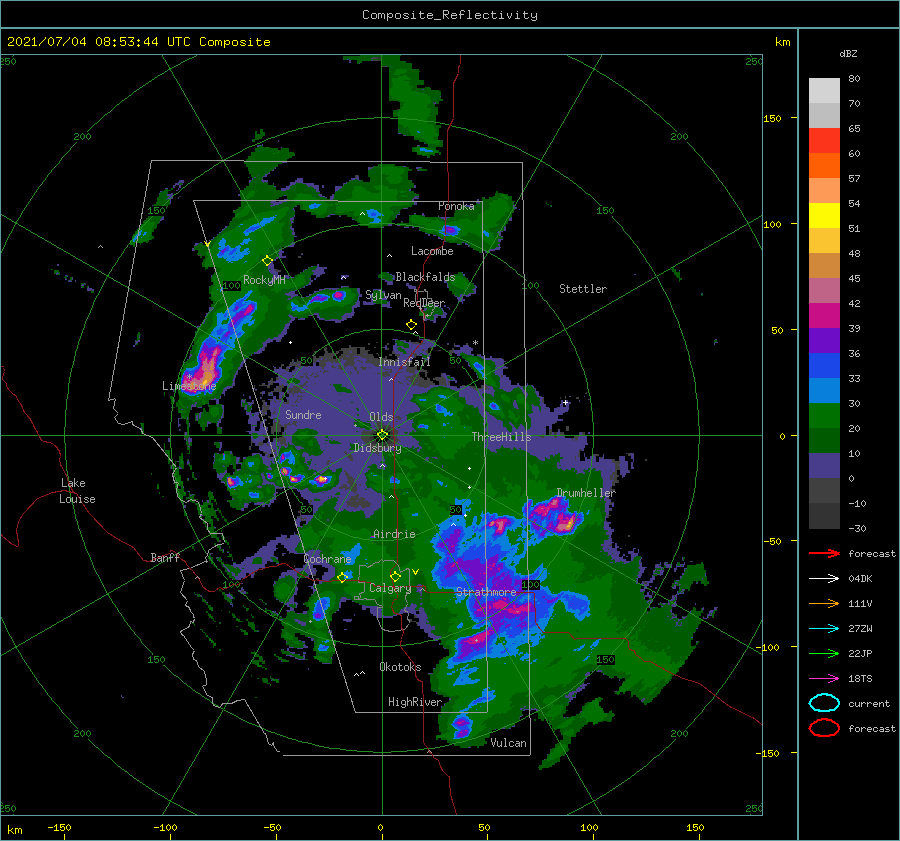Screen dimensions: 900x841
Task: Click the purple swatch between 39 and 36 dBZ
Action: [824, 340]
